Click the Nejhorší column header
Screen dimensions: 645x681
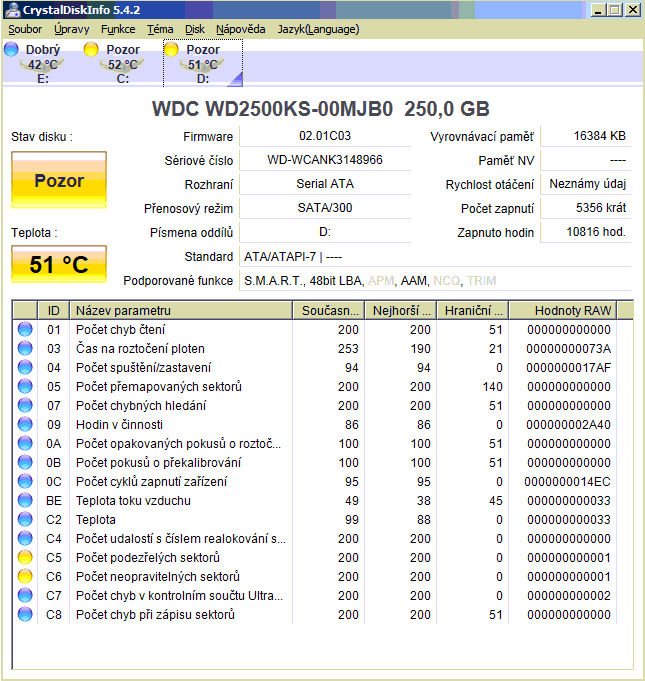coord(401,311)
